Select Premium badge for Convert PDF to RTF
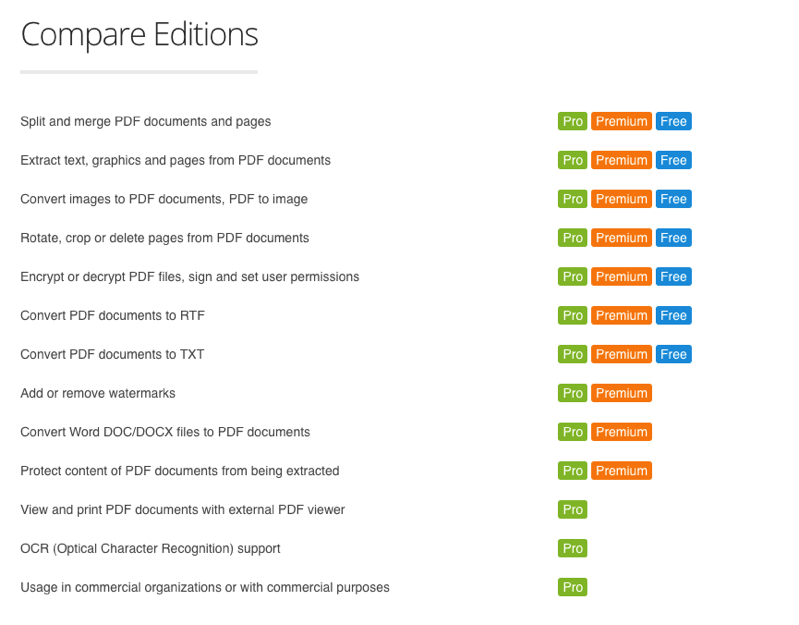Image resolution: width=799 pixels, height=625 pixels. coord(621,315)
